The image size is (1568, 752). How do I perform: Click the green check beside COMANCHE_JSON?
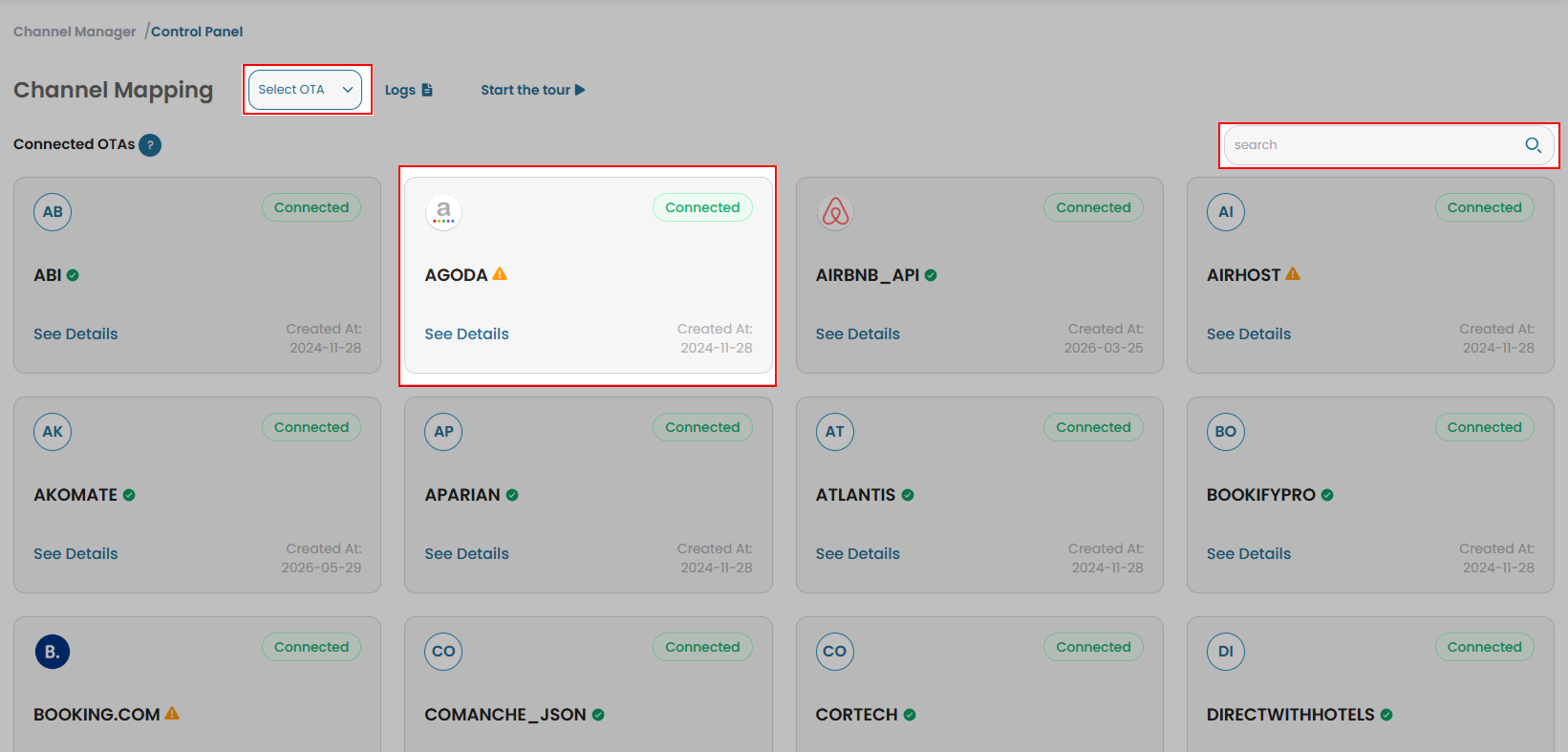(598, 715)
